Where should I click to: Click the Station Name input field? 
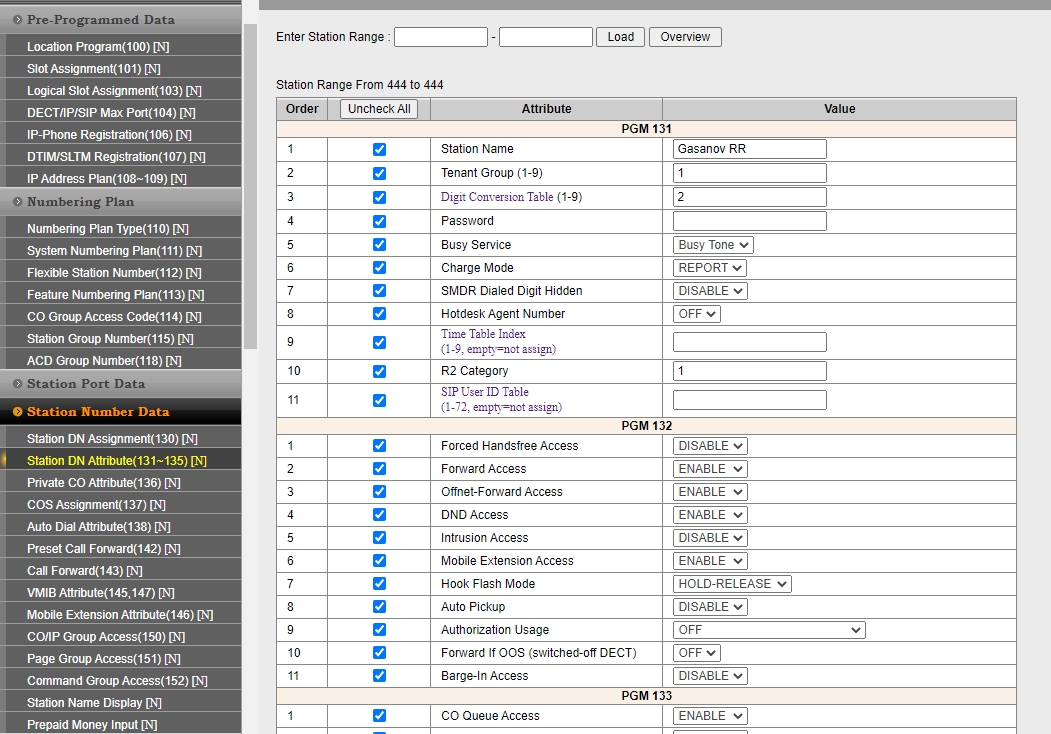pyautogui.click(x=750, y=149)
